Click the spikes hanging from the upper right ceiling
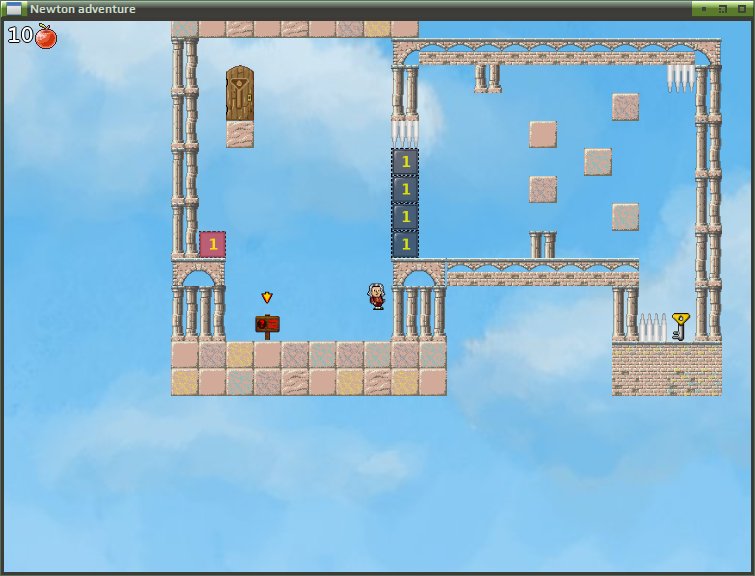 681,79
